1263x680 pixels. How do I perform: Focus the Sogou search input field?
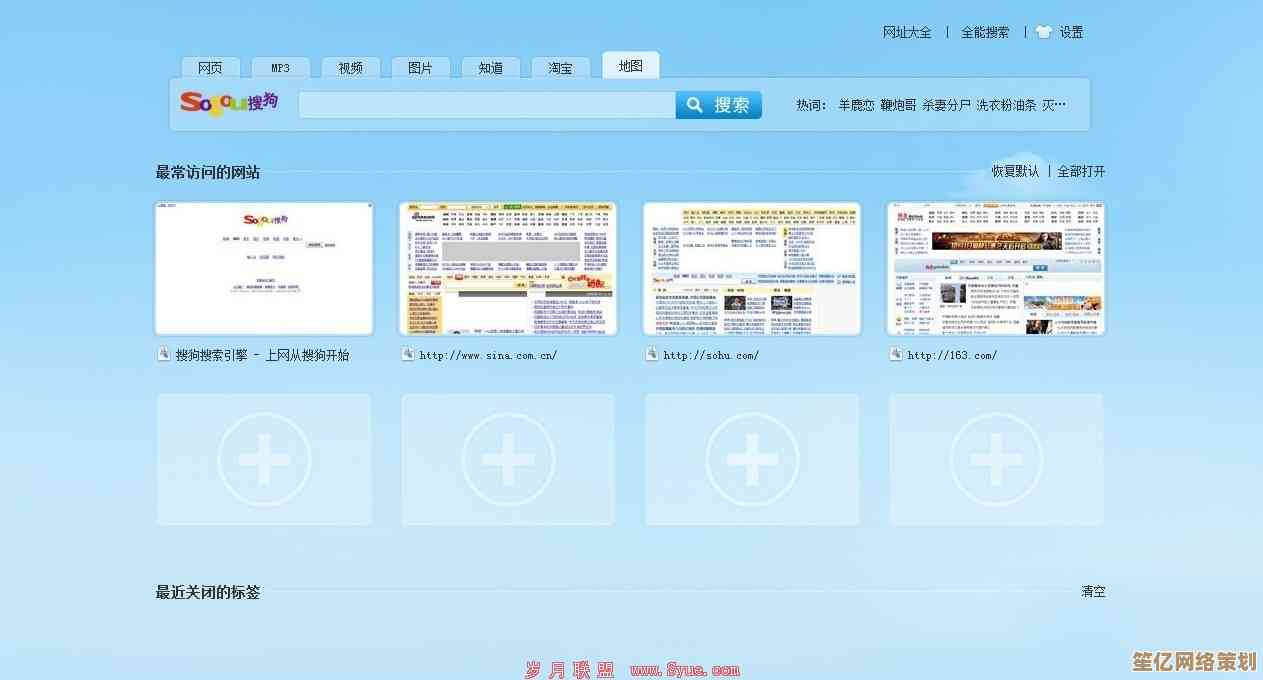click(x=486, y=105)
